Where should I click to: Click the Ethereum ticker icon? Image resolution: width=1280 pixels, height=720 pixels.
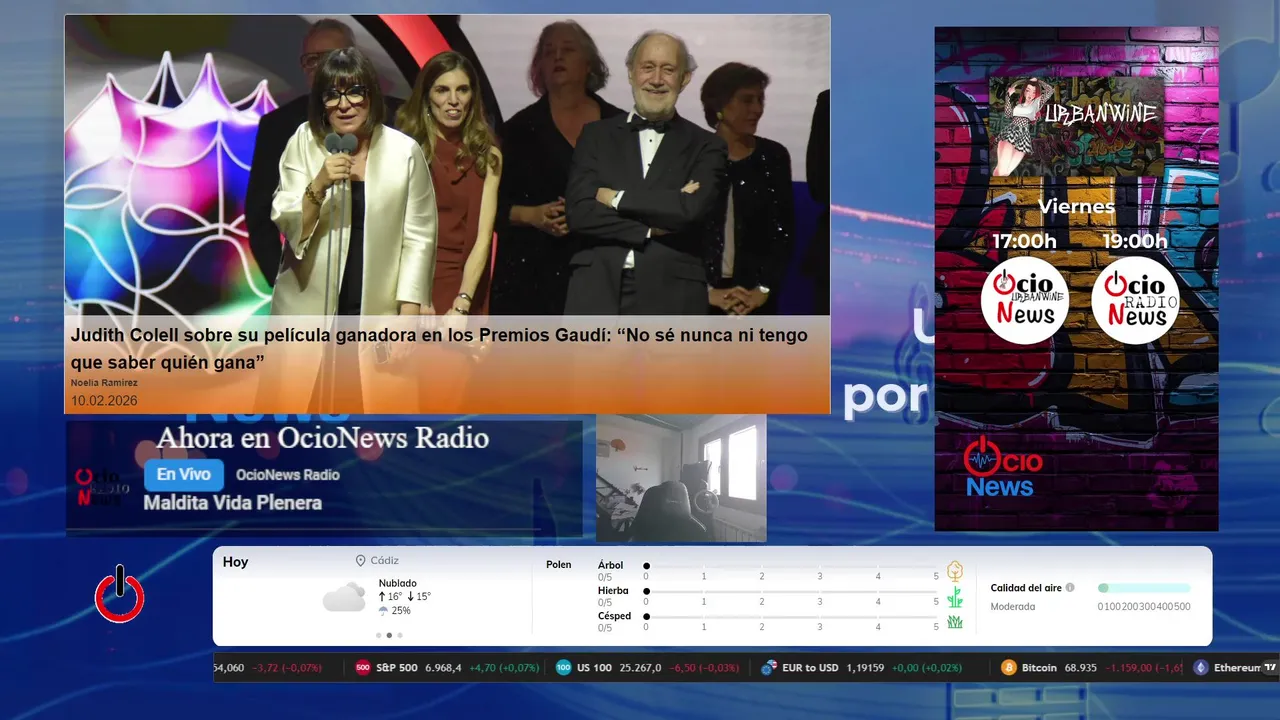pyautogui.click(x=1201, y=668)
